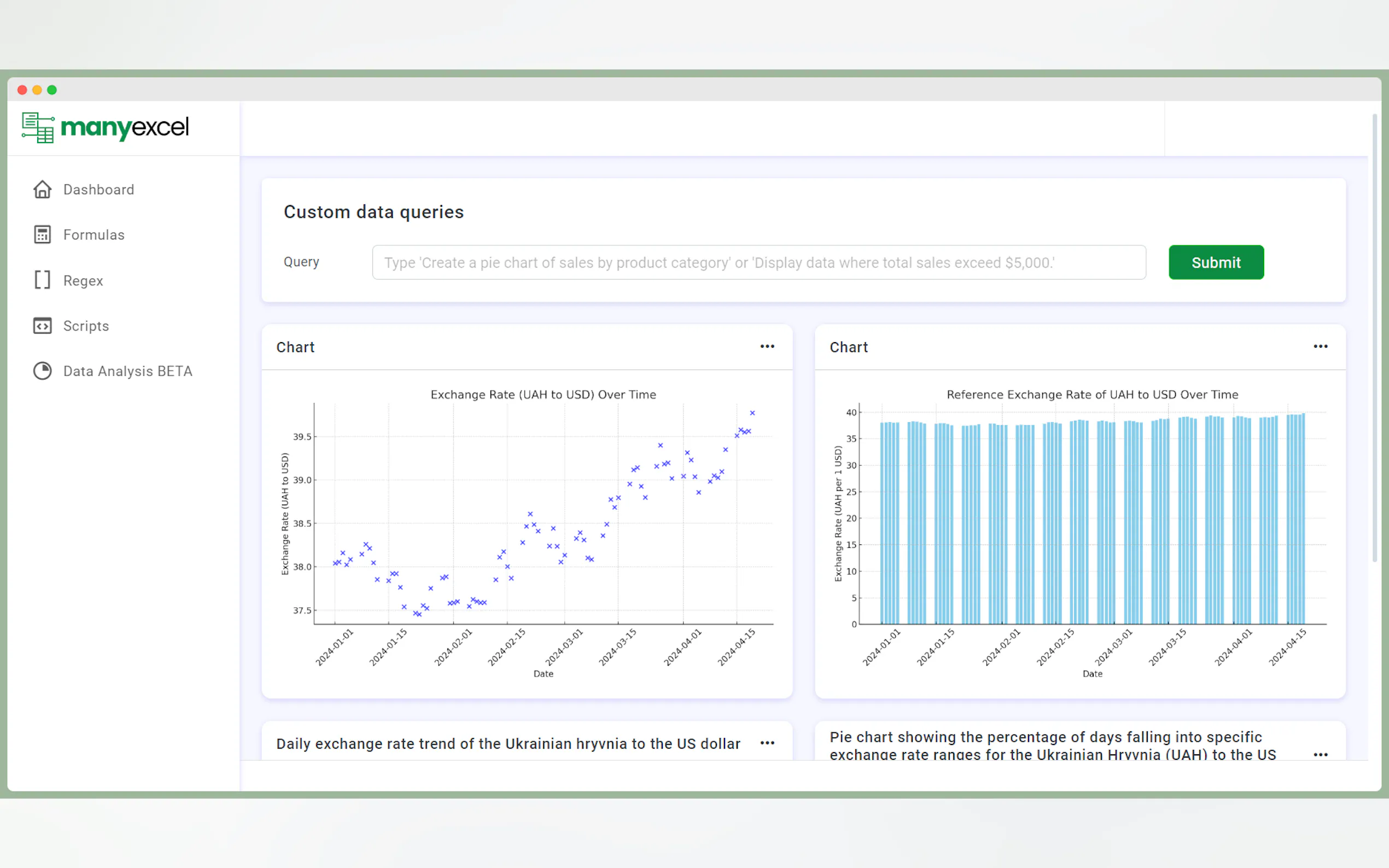Screen dimensions: 1389x868
Task: Open the Regex sidebar link
Action: pyautogui.click(x=83, y=281)
